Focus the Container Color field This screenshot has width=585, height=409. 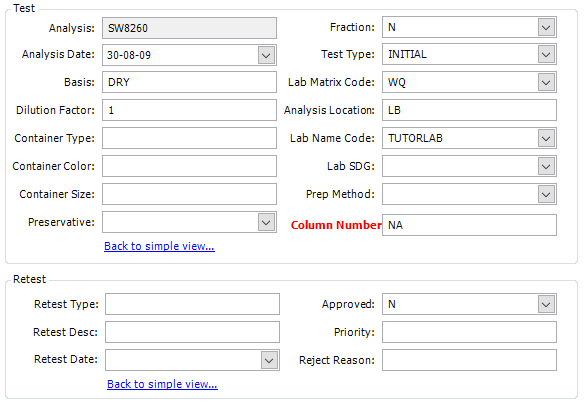point(190,166)
